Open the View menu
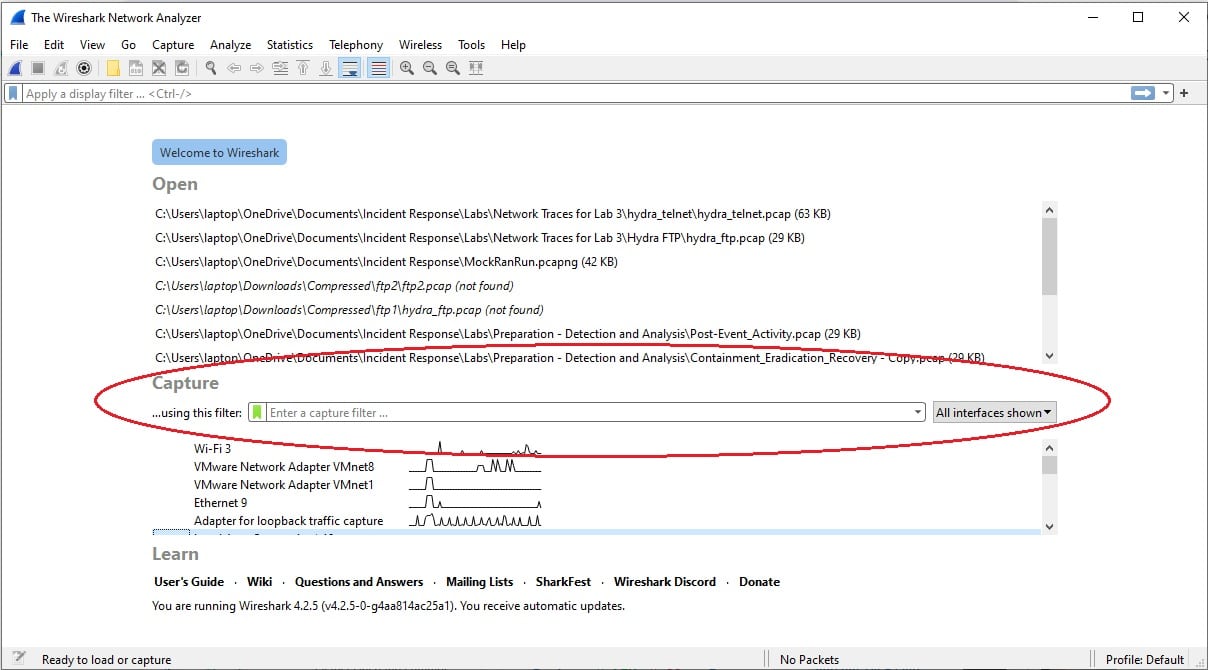The width and height of the screenshot is (1208, 670). pos(93,45)
